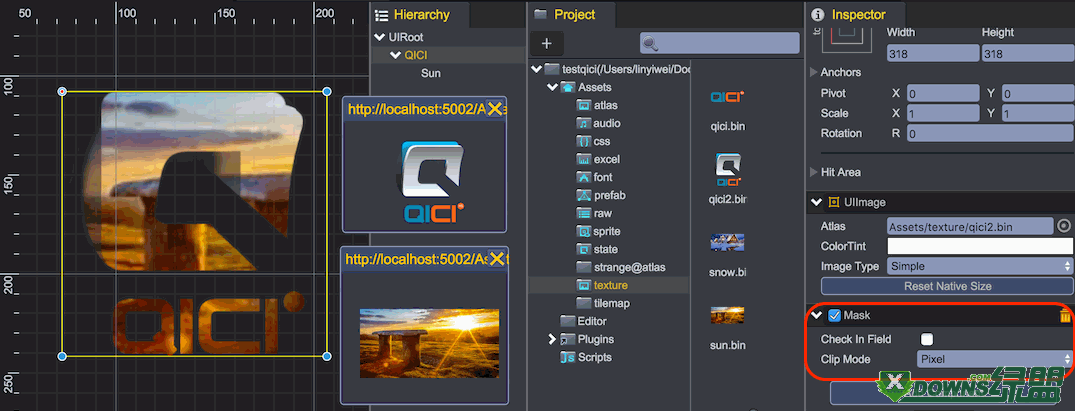Open the Editor folder

coord(583,321)
